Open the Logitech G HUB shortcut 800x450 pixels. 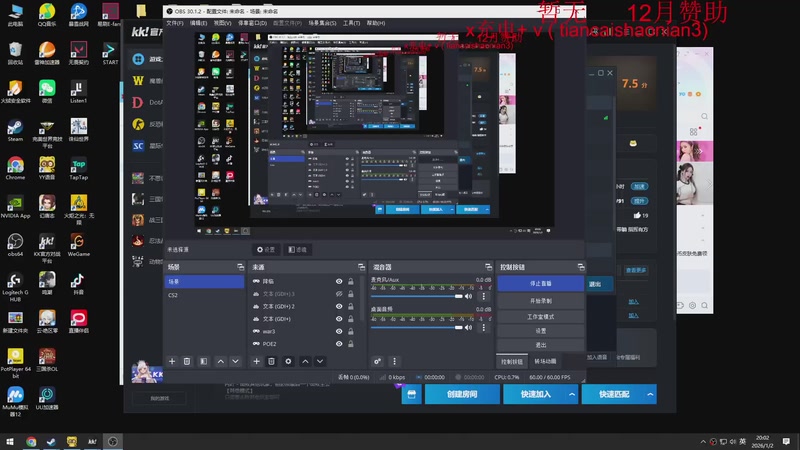pyautogui.click(x=15, y=287)
